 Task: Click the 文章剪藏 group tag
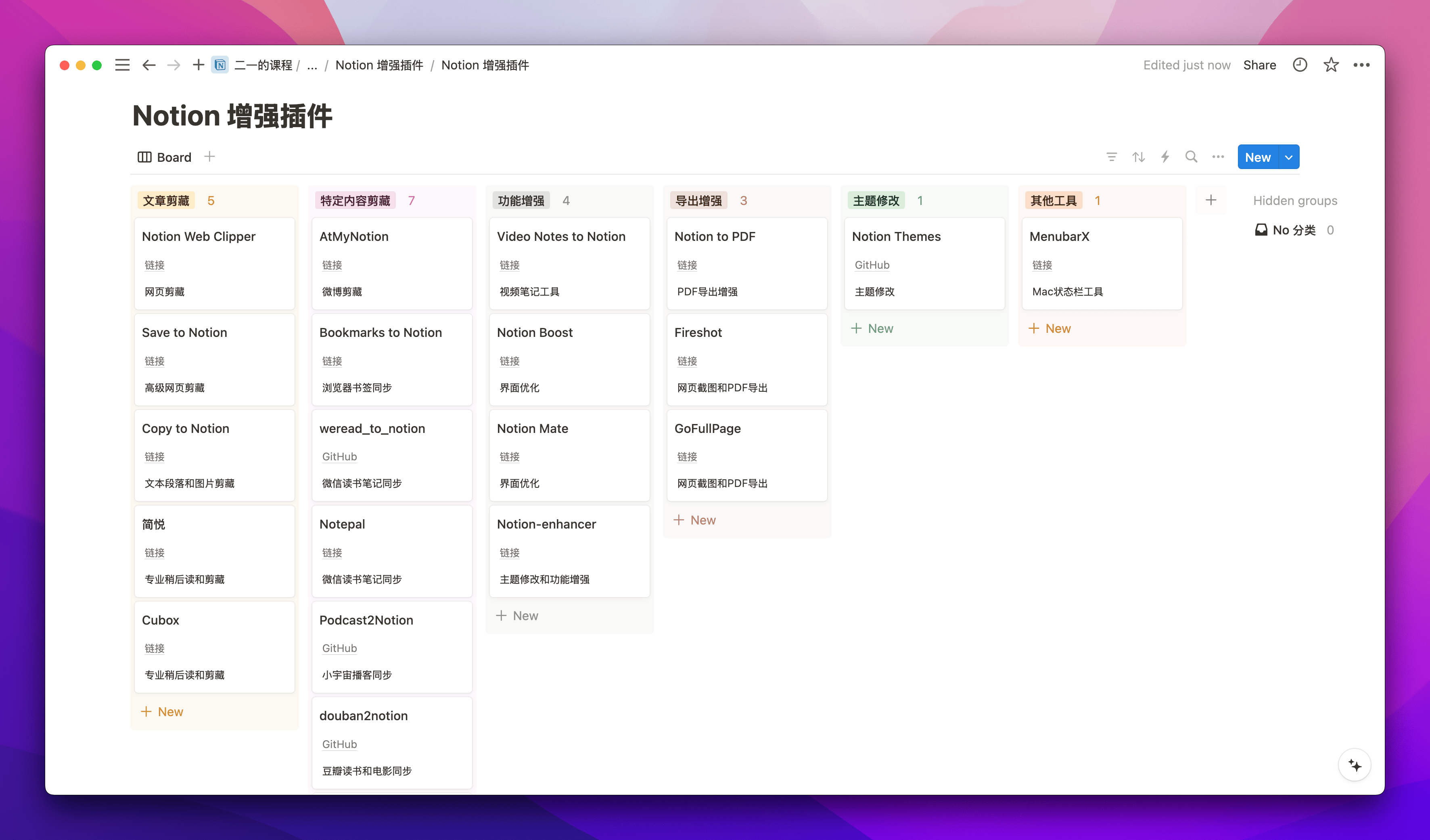pyautogui.click(x=166, y=201)
